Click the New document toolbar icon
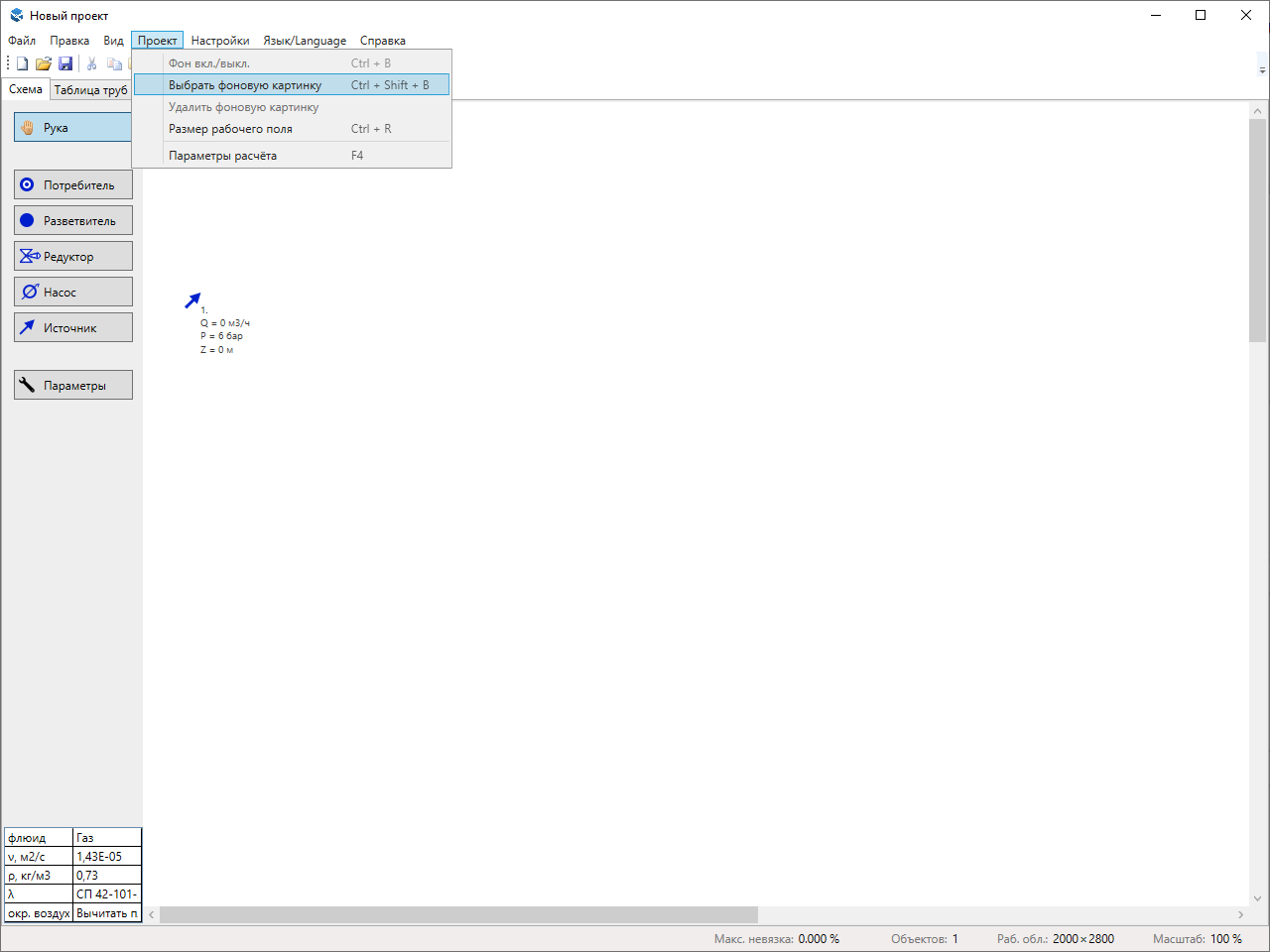 point(22,63)
